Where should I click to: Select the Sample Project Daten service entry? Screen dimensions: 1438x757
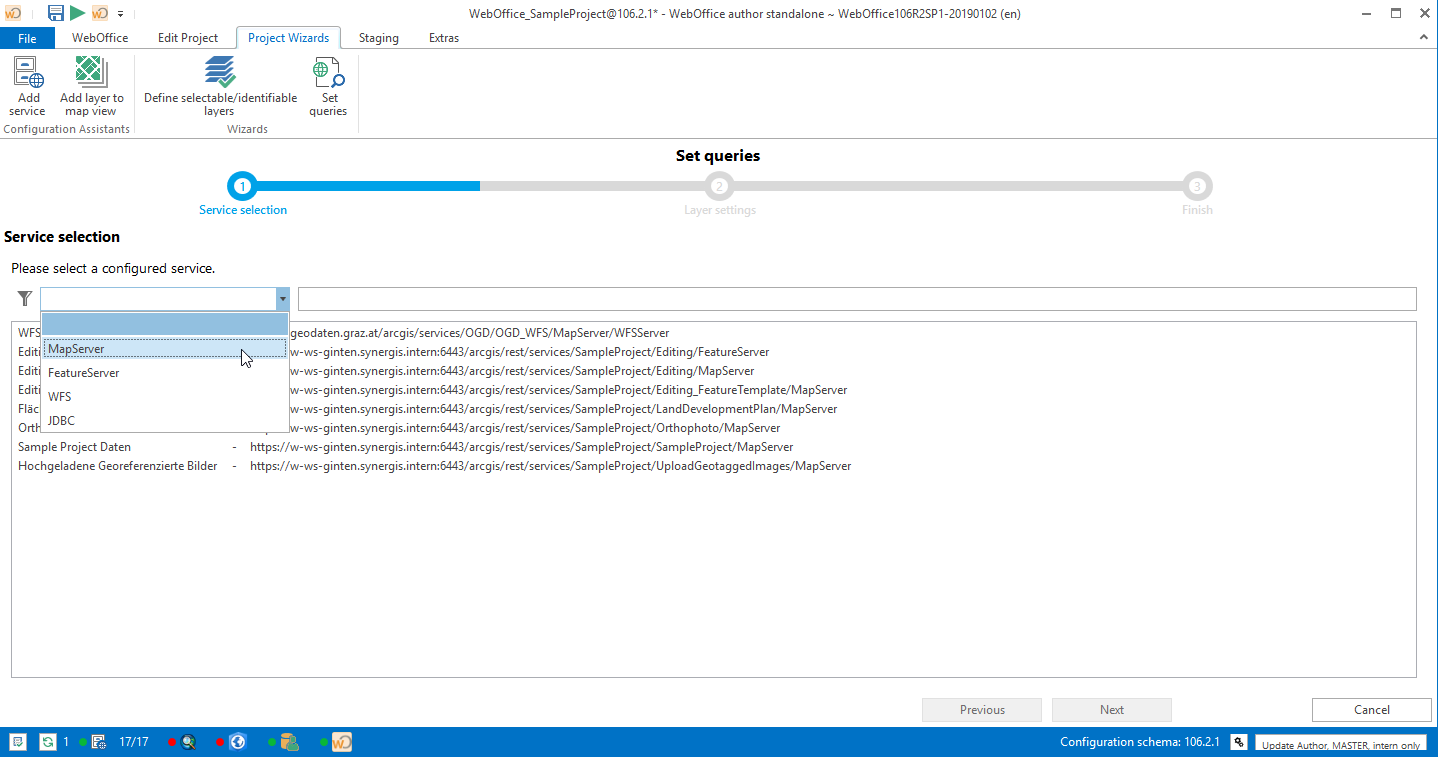click(x=72, y=446)
